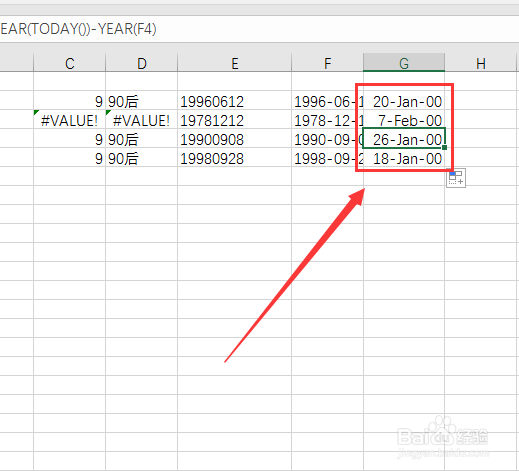Screen dimensions: 519x471
Task: Select cell containing 19960612
Action: tap(235, 100)
